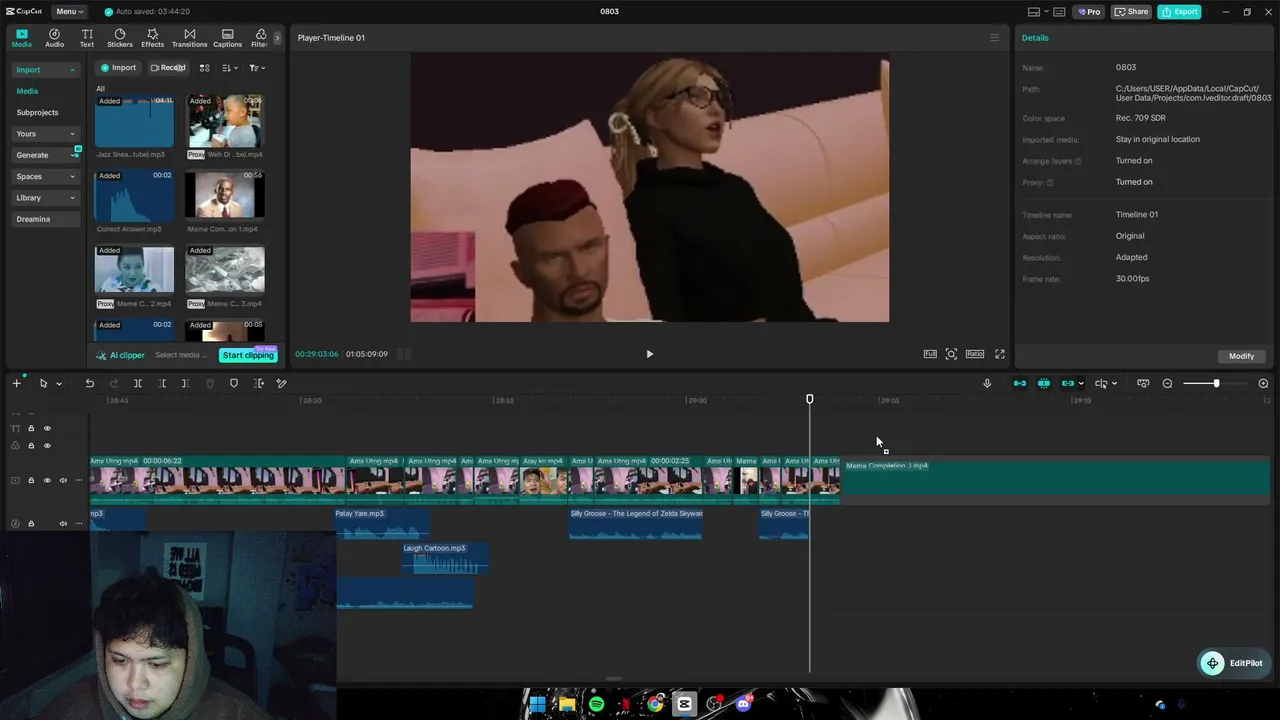Expand the Yours section
This screenshot has width=1280, height=720.
pyautogui.click(x=46, y=134)
